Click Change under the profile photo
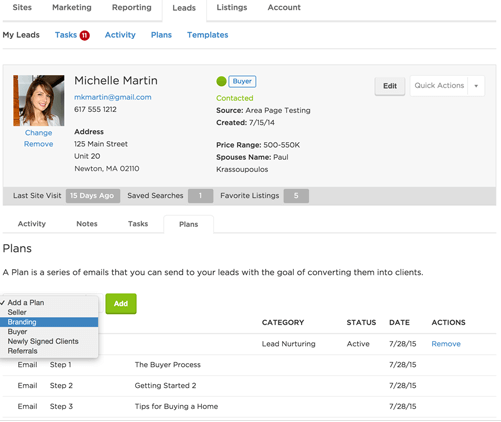This screenshot has height=422, width=501. point(38,133)
